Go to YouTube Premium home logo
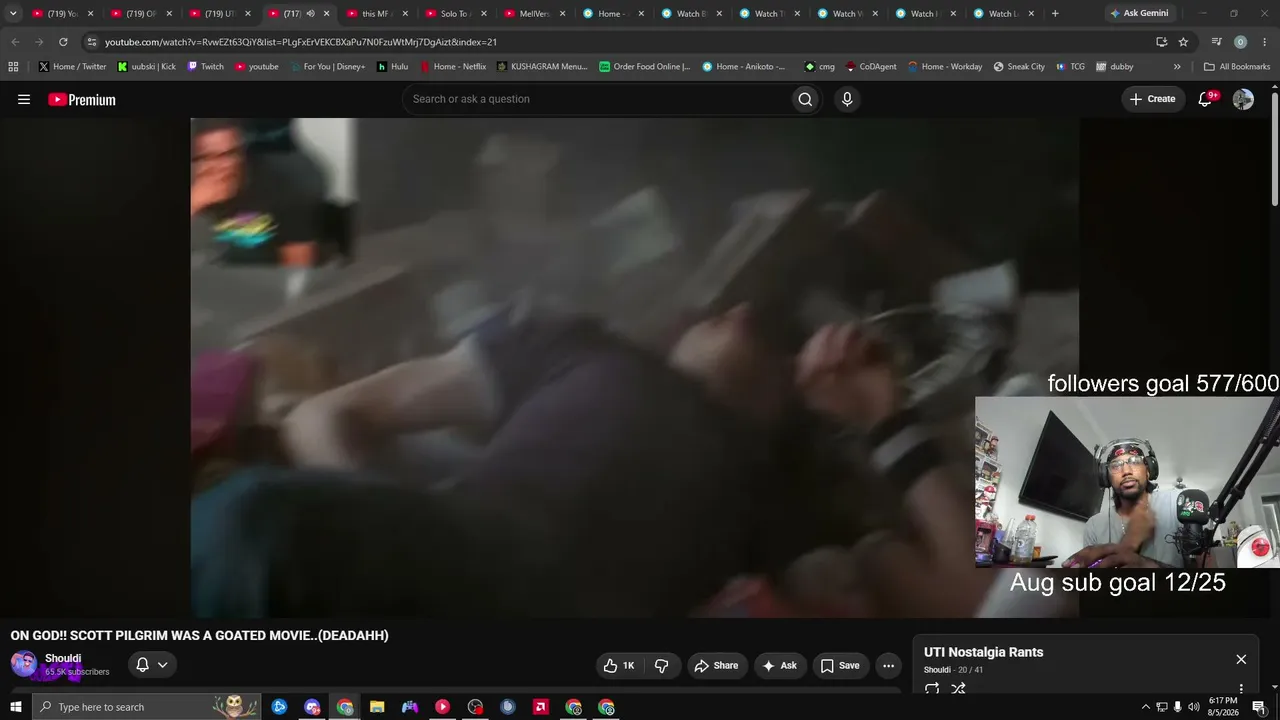This screenshot has width=1280, height=720. click(82, 99)
